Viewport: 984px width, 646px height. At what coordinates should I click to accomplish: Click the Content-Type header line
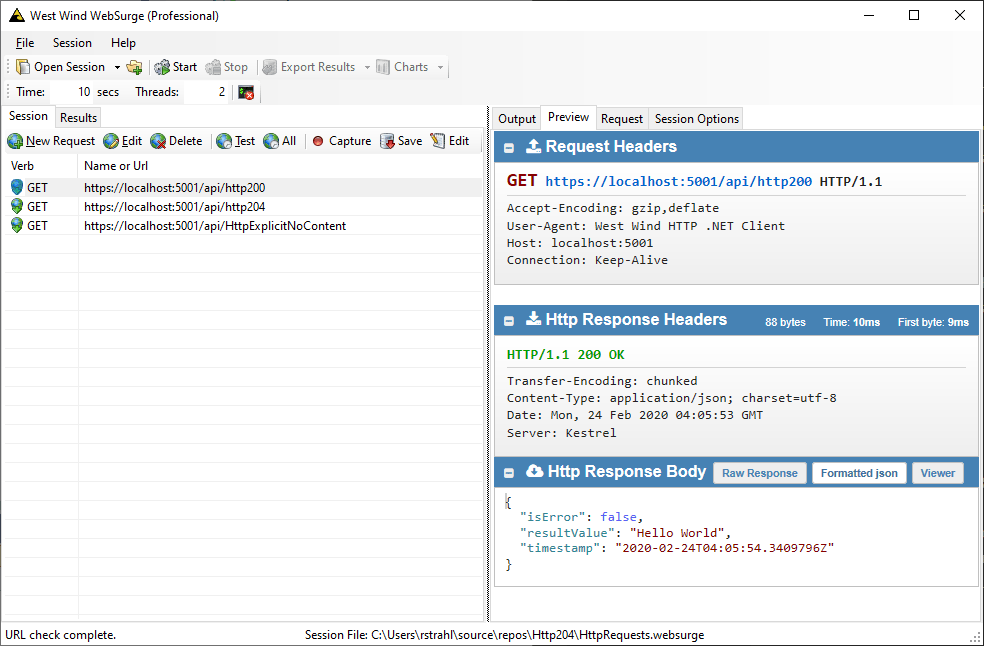pyautogui.click(x=671, y=398)
